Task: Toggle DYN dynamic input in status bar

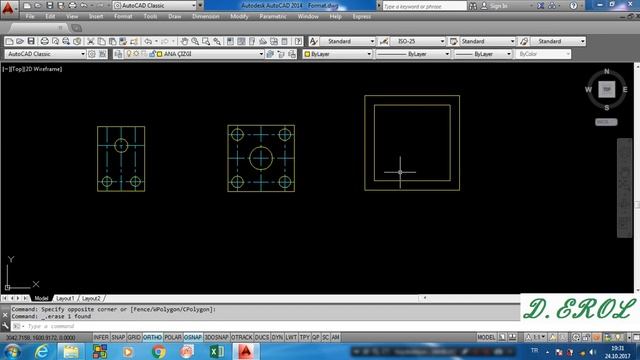Action: coord(277,338)
